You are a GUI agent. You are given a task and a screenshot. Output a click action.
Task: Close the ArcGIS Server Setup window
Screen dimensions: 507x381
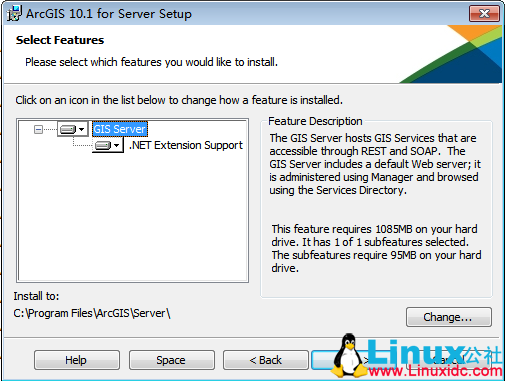484,14
